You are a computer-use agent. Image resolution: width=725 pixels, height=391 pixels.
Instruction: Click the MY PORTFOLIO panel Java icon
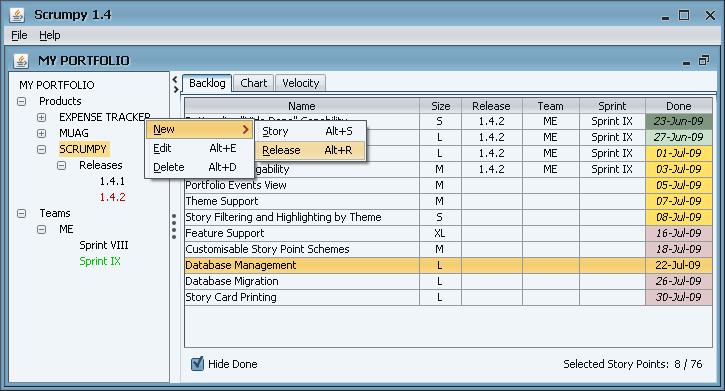click(x=21, y=61)
